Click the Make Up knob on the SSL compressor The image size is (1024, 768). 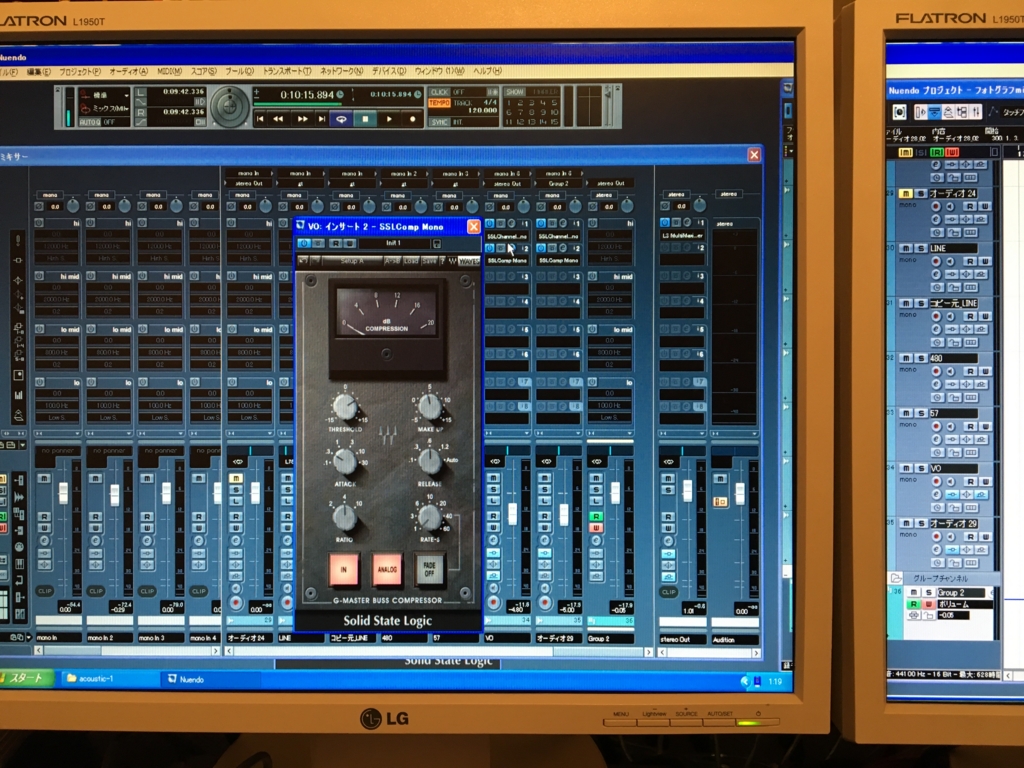coord(429,406)
